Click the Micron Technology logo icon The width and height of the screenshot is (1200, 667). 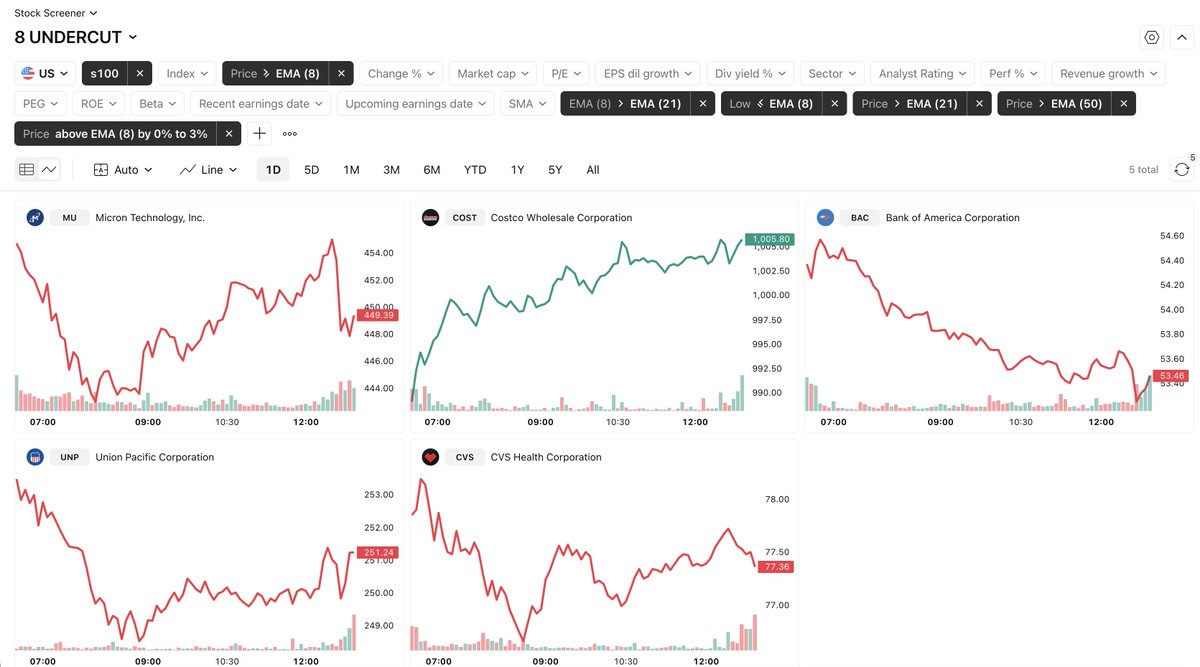point(35,217)
